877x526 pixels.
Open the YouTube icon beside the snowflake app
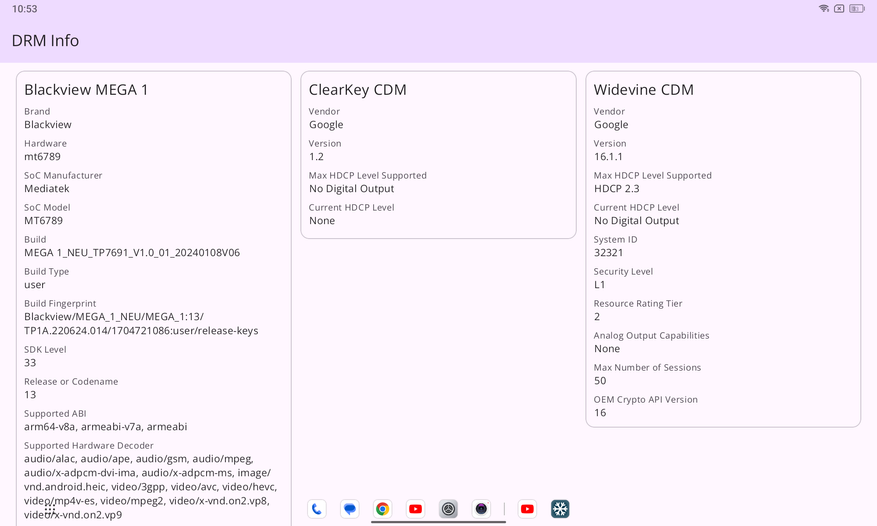click(527, 509)
